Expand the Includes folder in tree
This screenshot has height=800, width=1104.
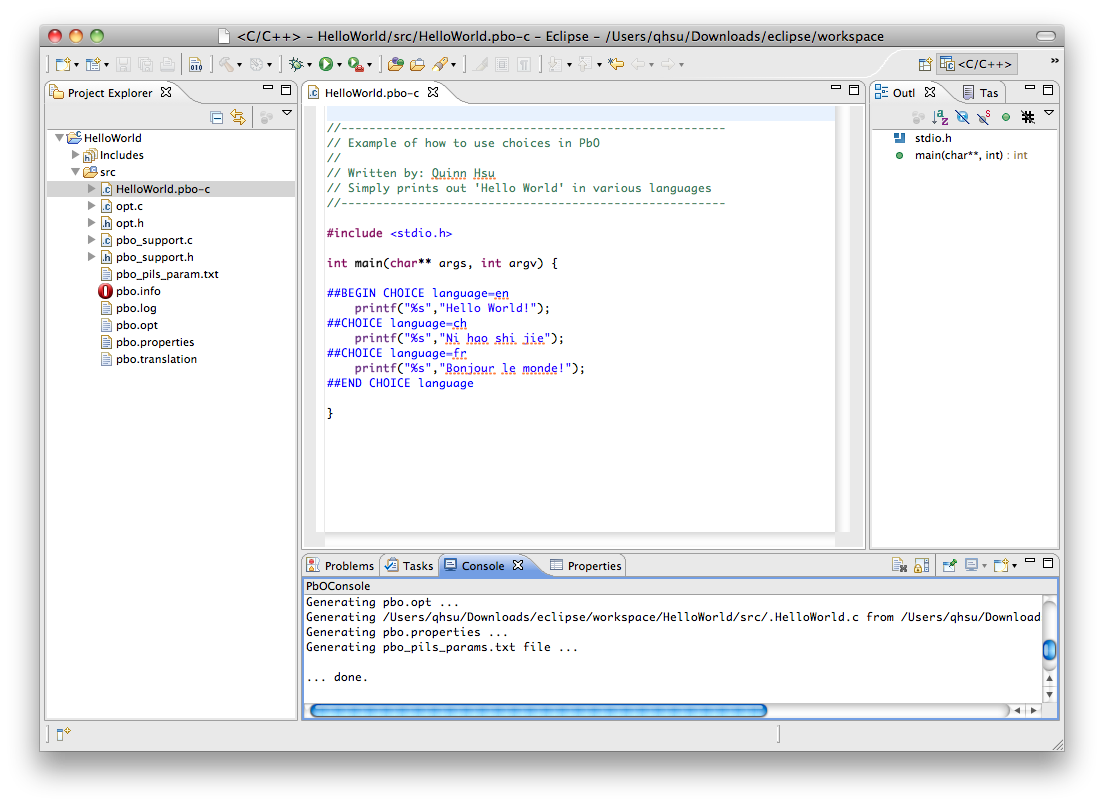(x=76, y=155)
